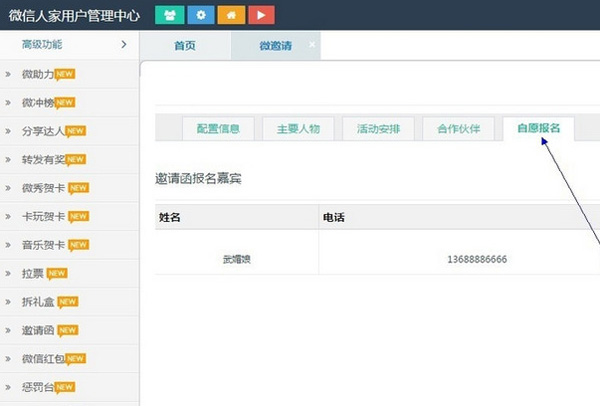The width and height of the screenshot is (600, 406).
Task: Click the 姓名 column header
Action: pos(237,217)
